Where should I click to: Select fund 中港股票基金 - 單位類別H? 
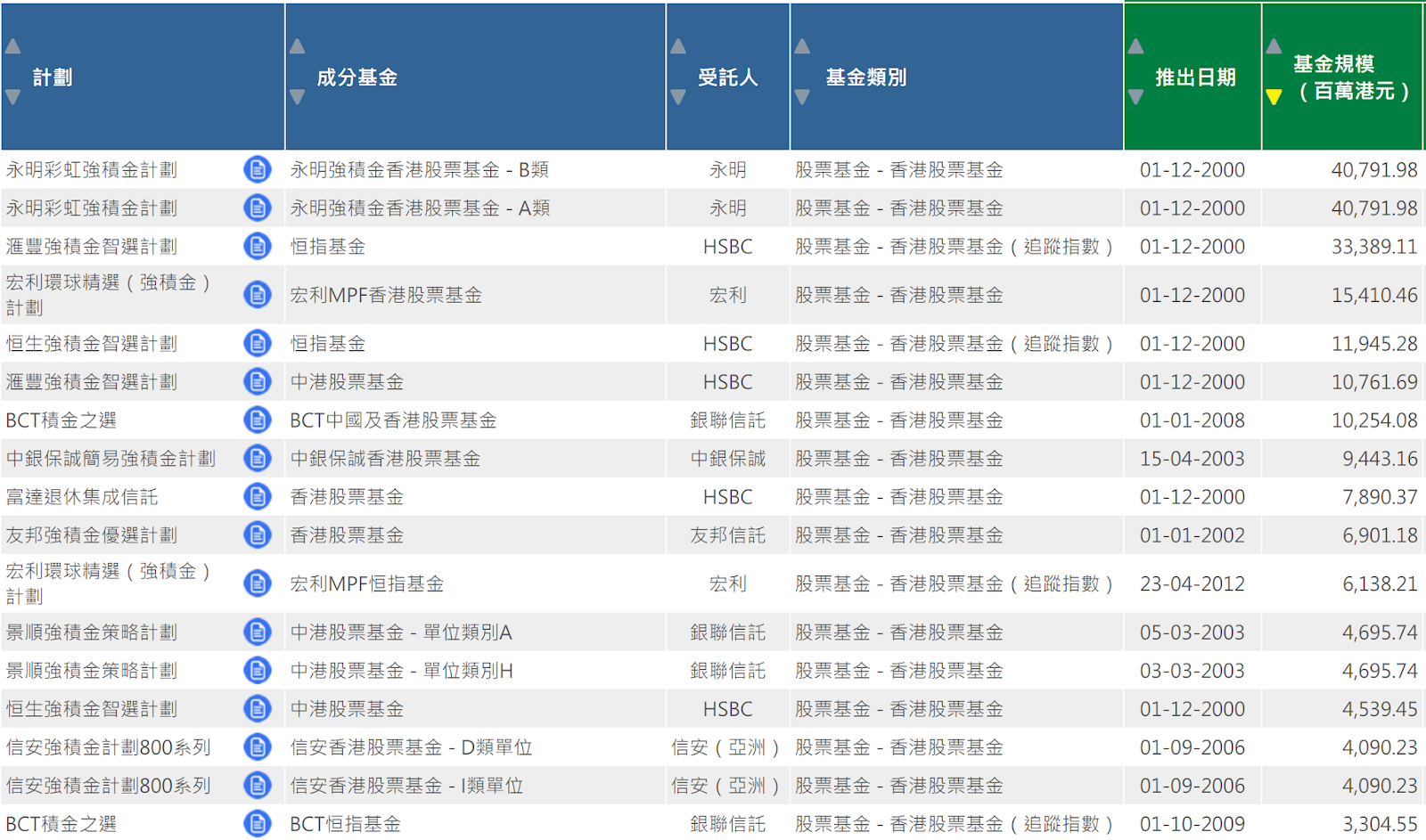point(402,670)
